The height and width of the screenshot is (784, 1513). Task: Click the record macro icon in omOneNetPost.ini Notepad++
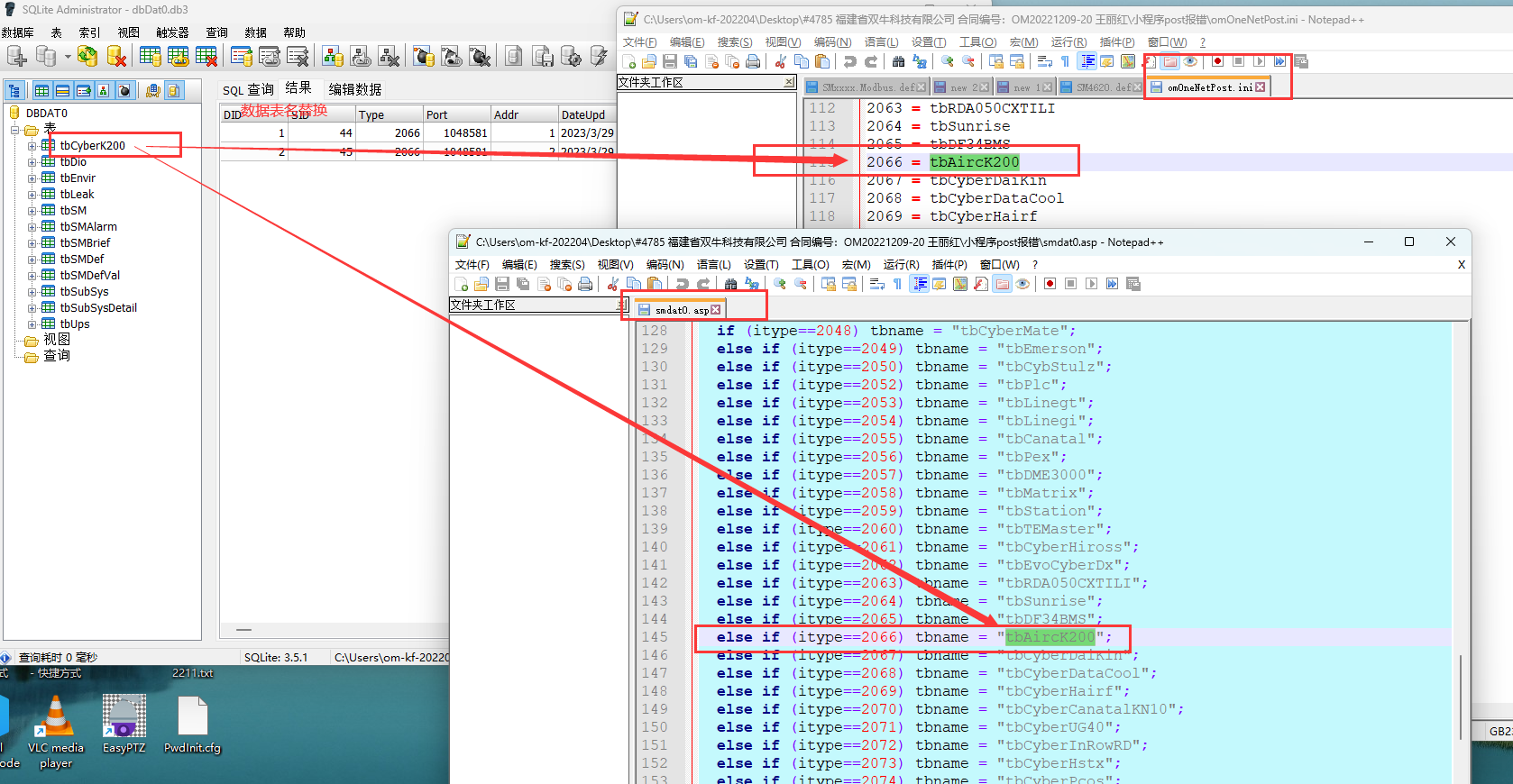pyautogui.click(x=1217, y=61)
